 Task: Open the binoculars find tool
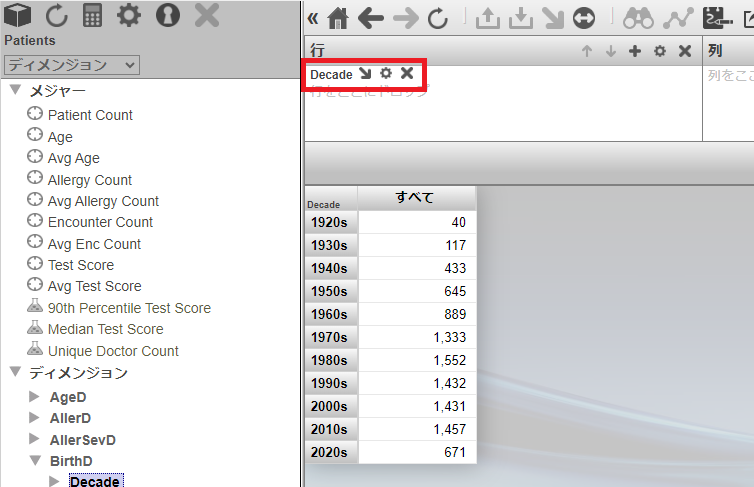pos(638,17)
